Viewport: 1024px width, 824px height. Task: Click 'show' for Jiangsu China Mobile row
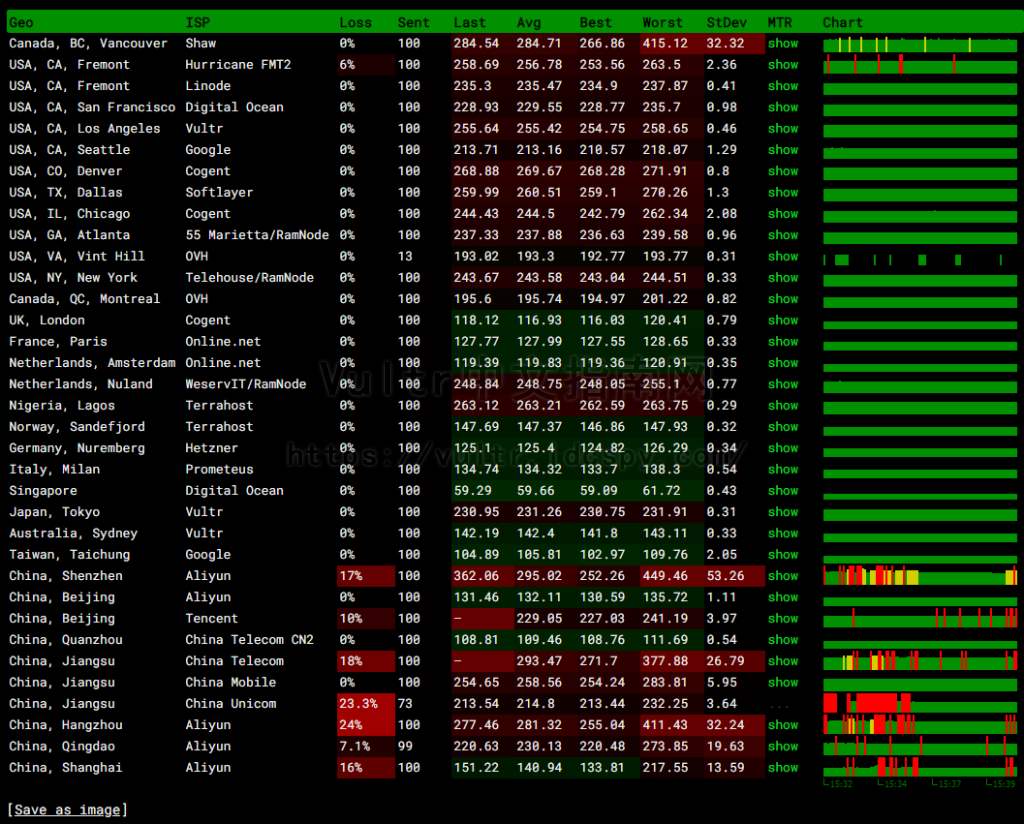click(x=783, y=682)
